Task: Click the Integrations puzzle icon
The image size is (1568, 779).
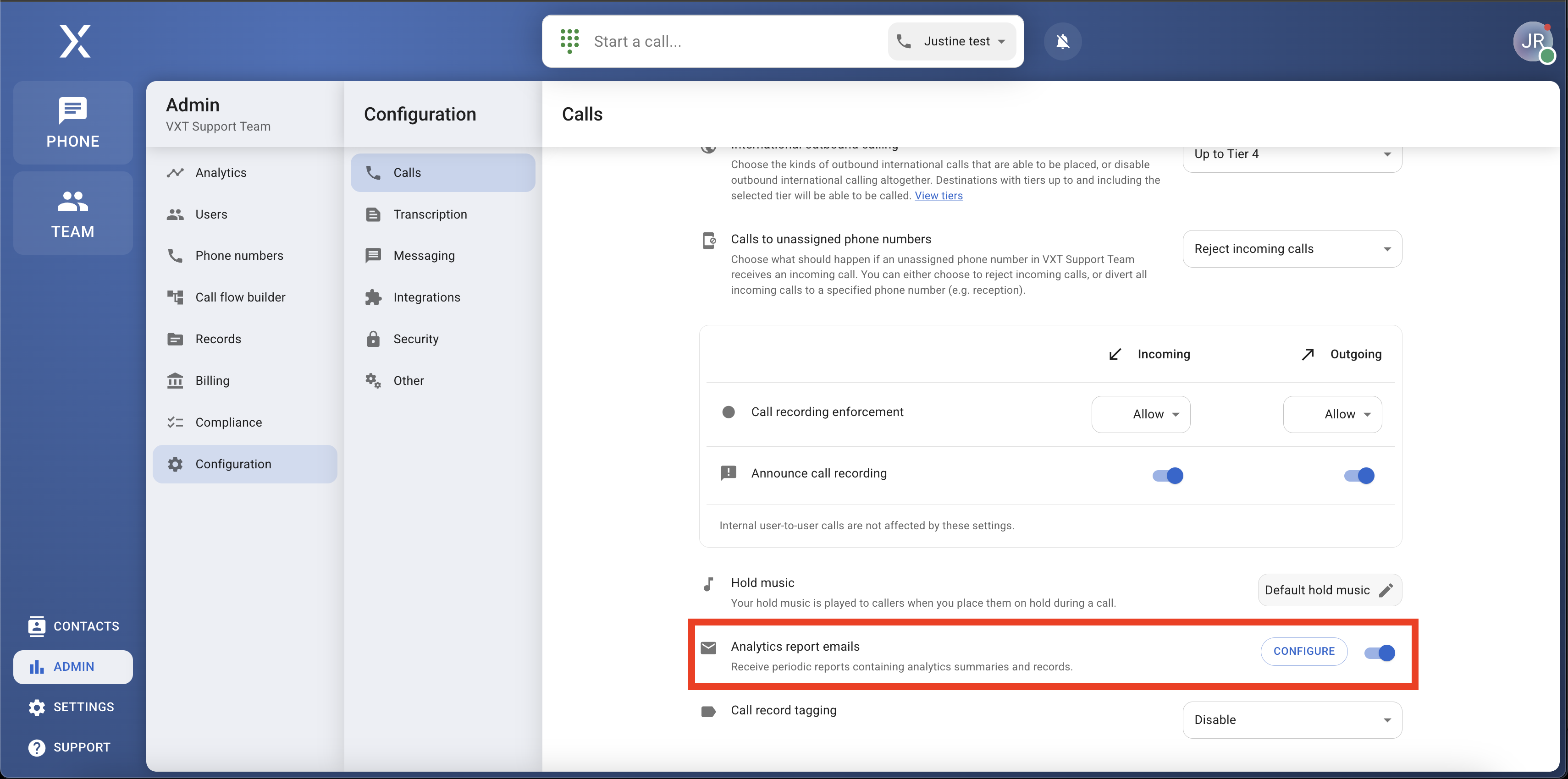Action: pos(373,297)
